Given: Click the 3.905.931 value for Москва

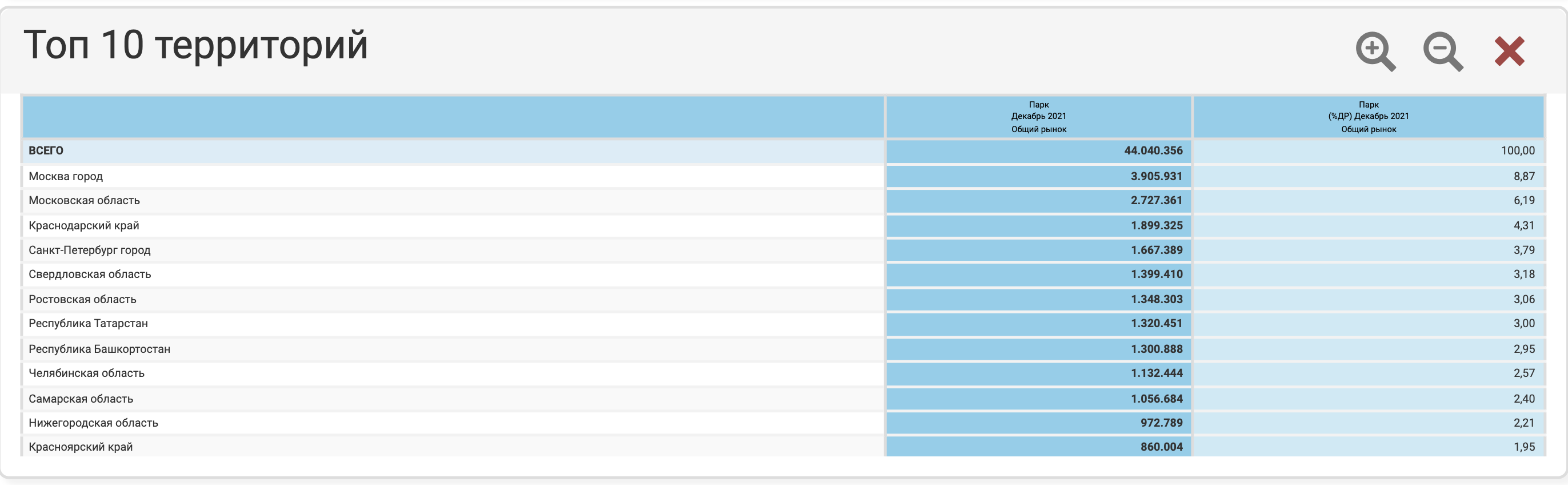Looking at the screenshot, I should [x=1155, y=177].
